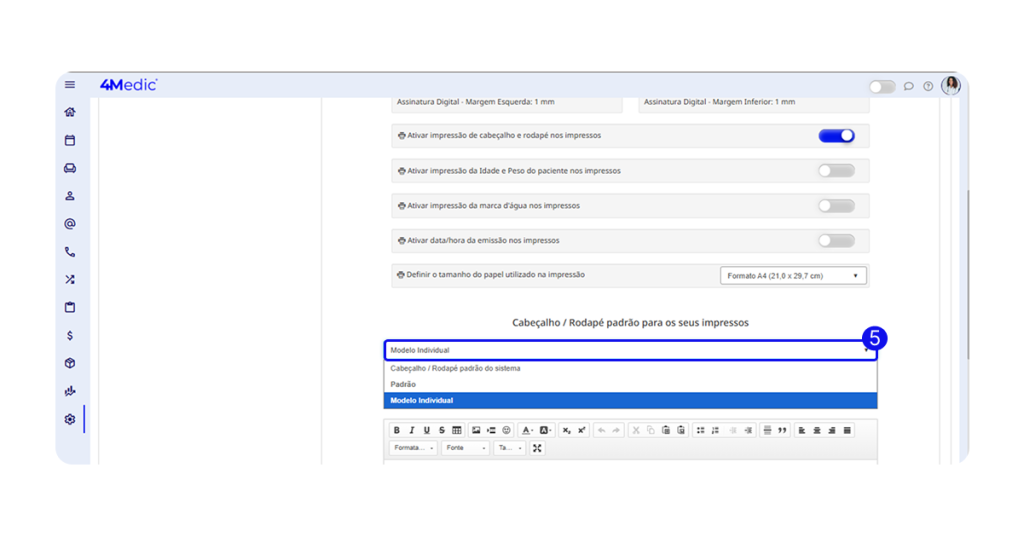The width and height of the screenshot is (1024, 537).
Task: Disable header and footer printing toggle
Action: pyautogui.click(x=836, y=136)
